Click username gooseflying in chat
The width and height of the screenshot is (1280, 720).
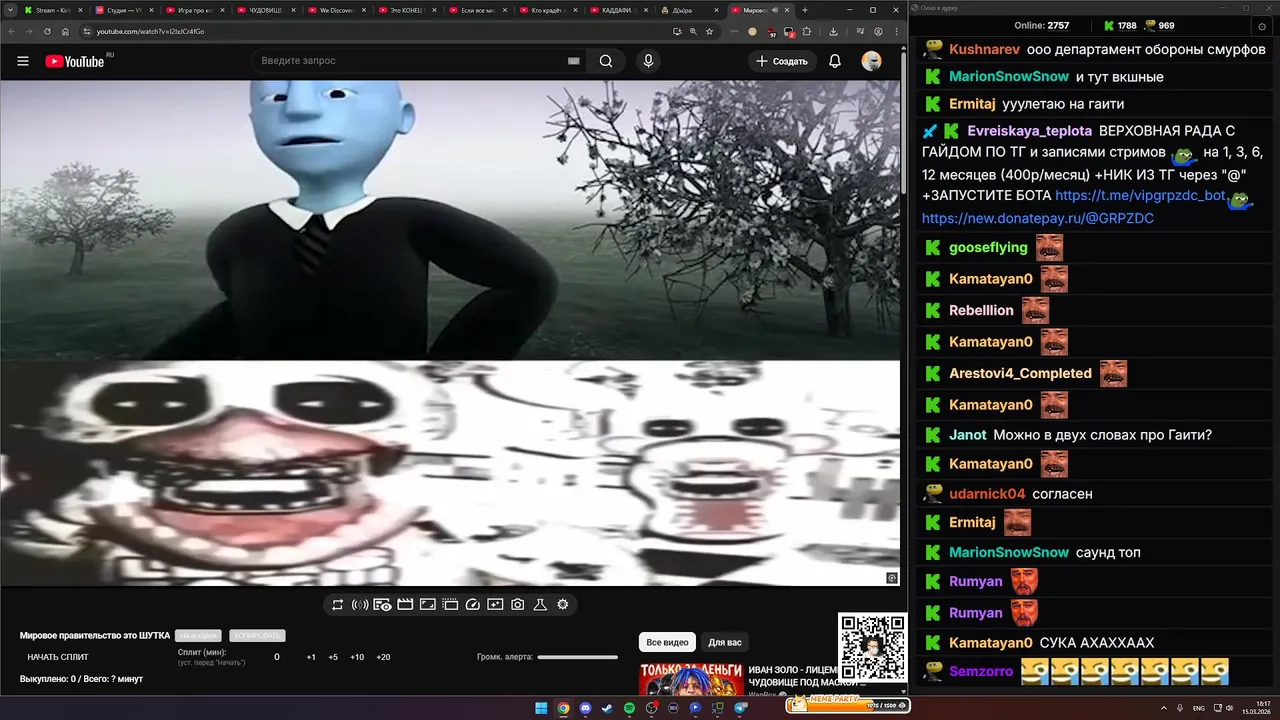(x=988, y=247)
